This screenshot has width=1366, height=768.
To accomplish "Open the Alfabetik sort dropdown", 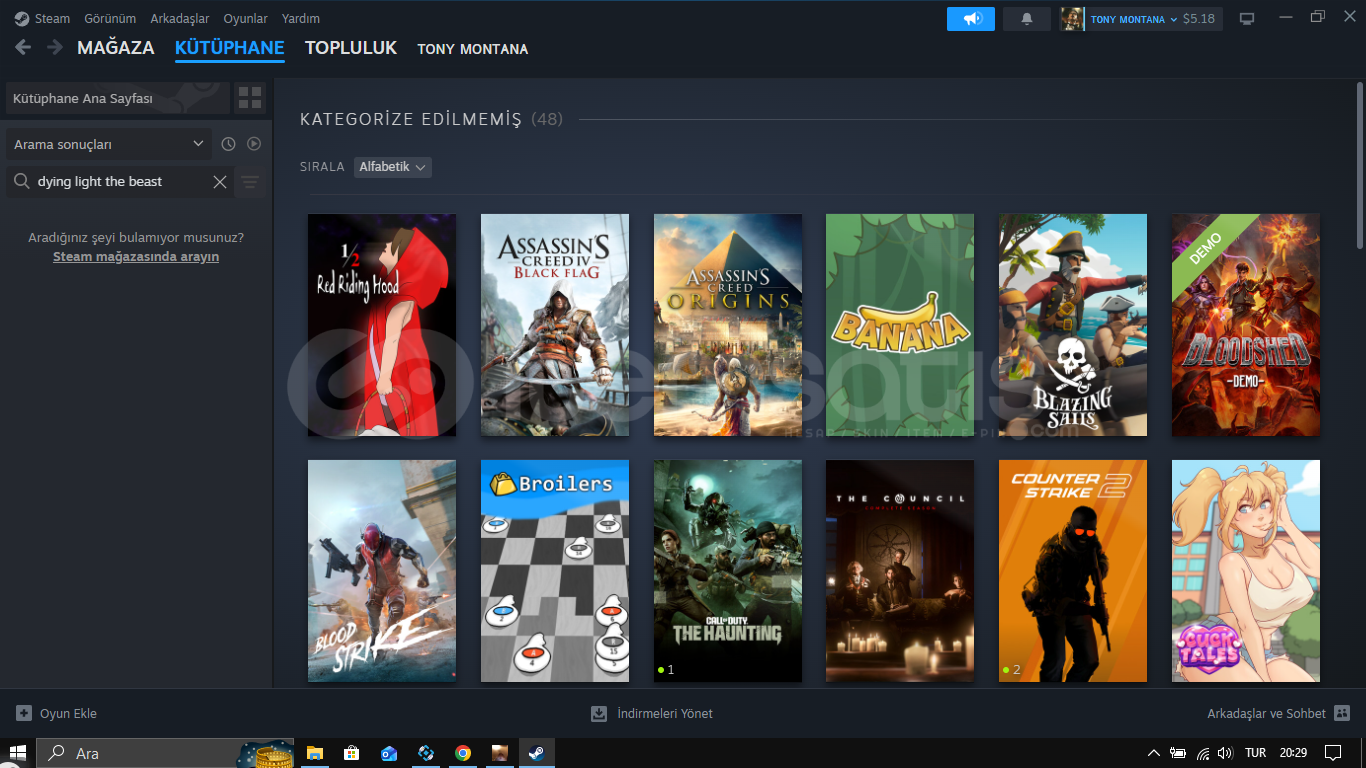I will click(x=393, y=167).
